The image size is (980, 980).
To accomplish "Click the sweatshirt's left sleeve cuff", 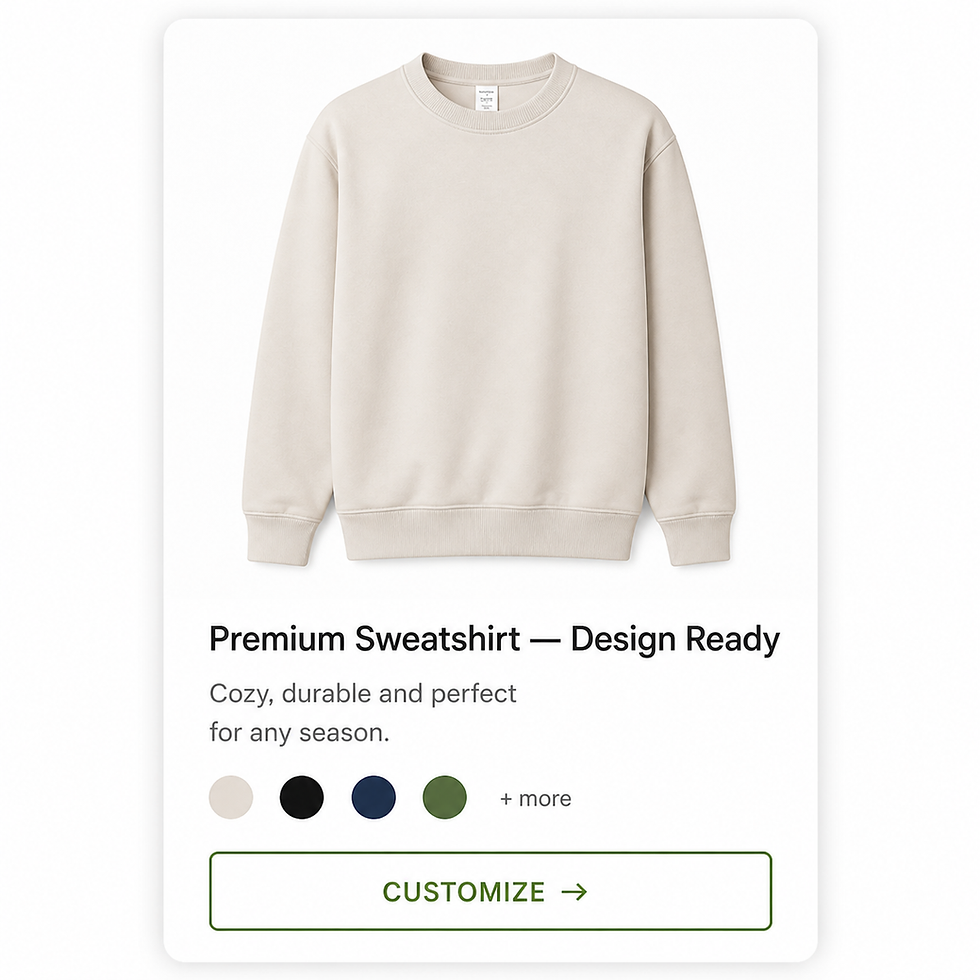I will 281,540.
